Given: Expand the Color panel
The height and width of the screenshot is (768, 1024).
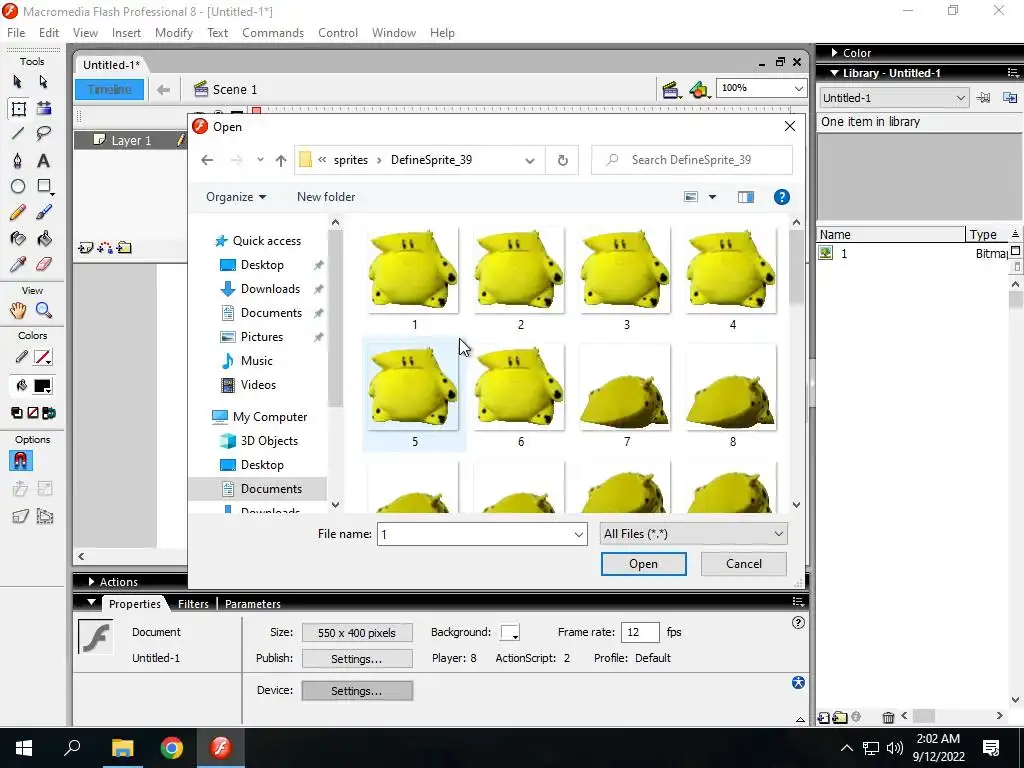Looking at the screenshot, I should point(835,53).
